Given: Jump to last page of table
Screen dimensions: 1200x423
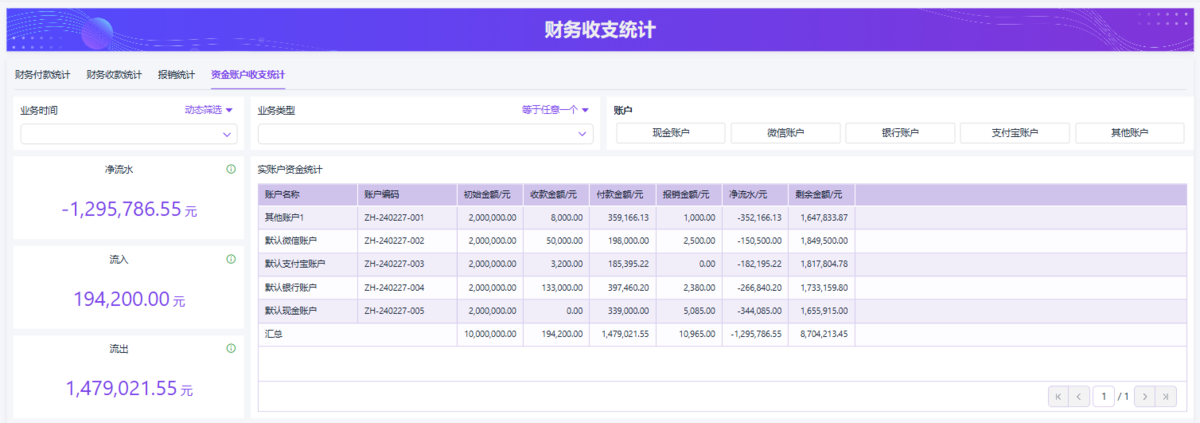Looking at the screenshot, I should click(x=1166, y=397).
